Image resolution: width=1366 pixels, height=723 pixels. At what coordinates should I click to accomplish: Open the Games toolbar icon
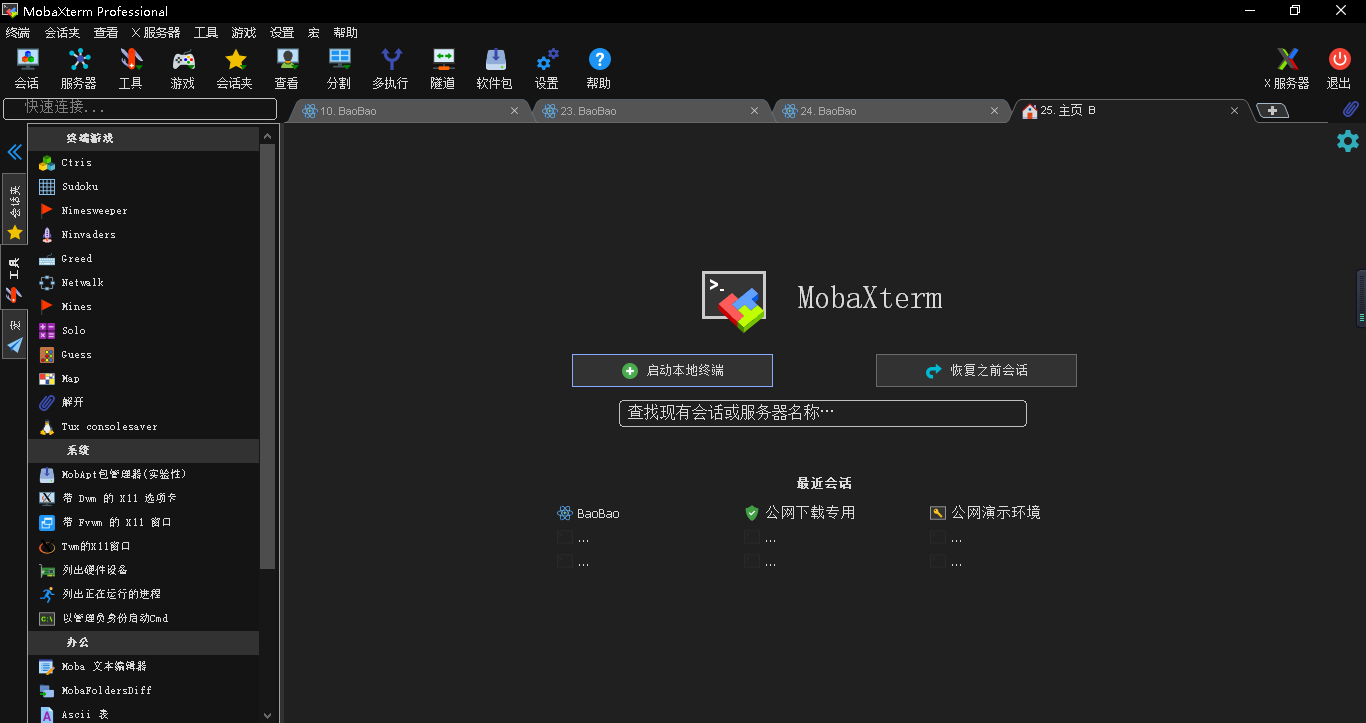pos(182,68)
